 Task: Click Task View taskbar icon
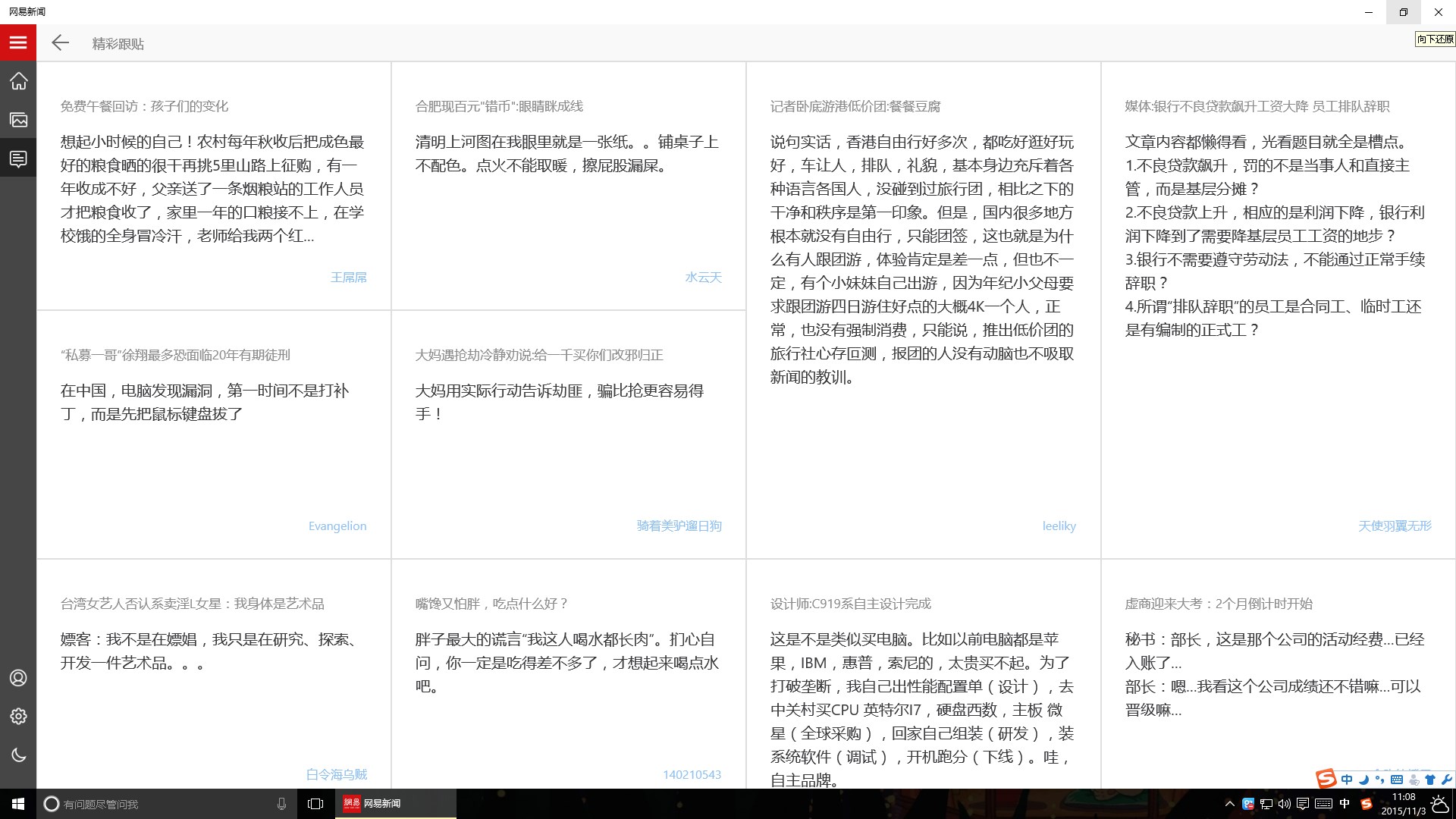click(315, 804)
